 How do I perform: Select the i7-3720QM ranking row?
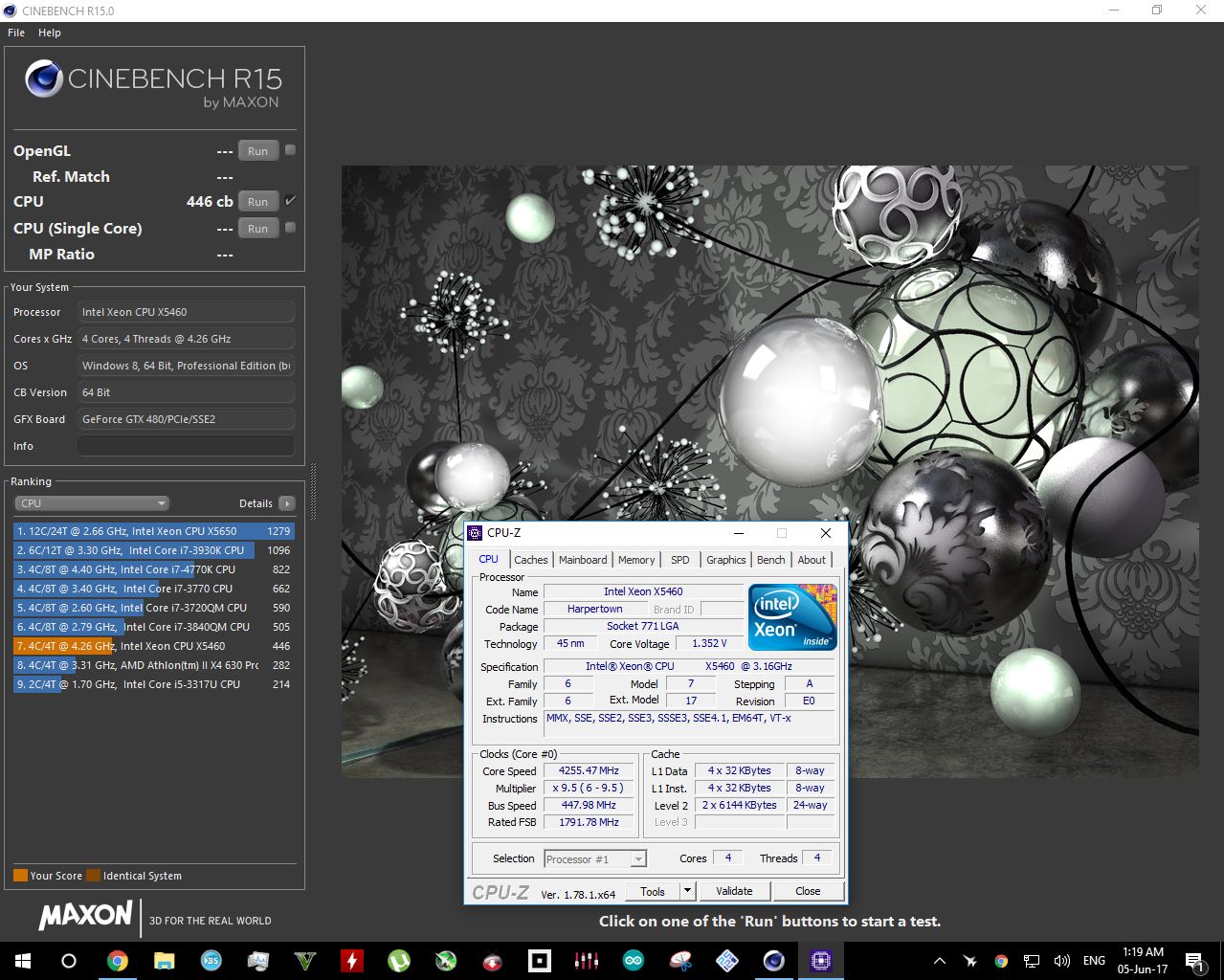coord(153,608)
